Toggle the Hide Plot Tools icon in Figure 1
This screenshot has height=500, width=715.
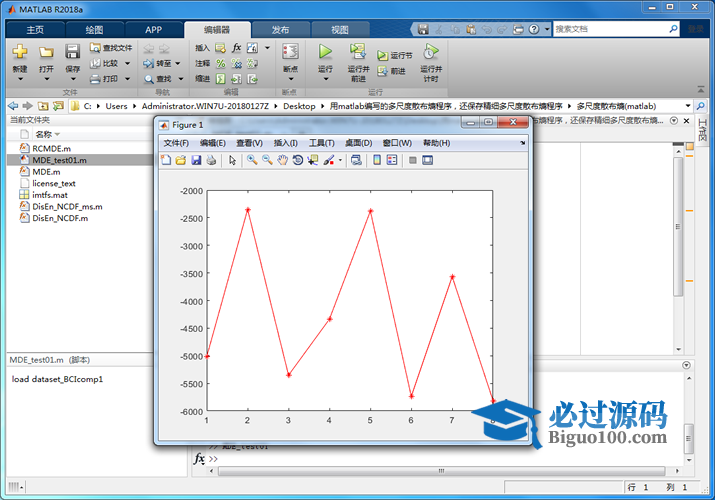click(x=412, y=160)
